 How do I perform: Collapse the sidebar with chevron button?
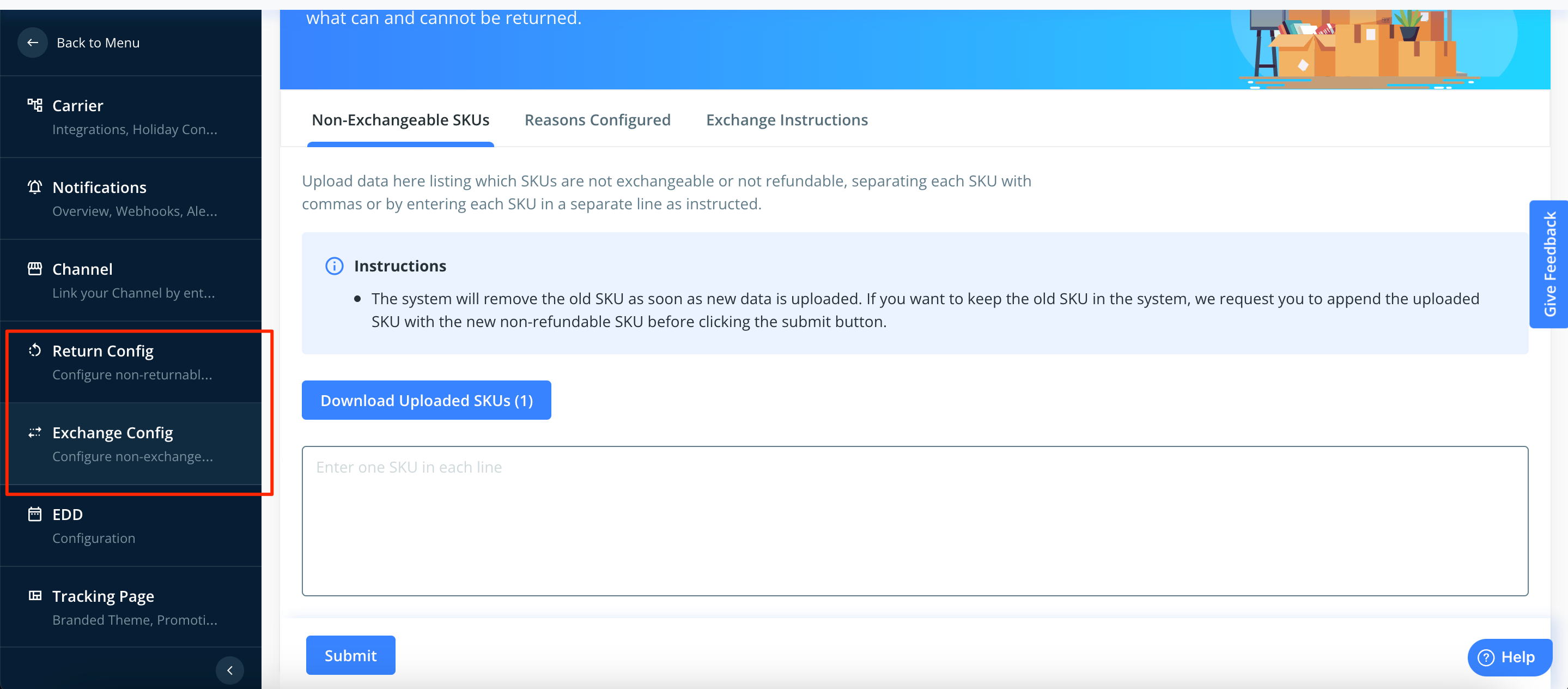click(x=229, y=670)
